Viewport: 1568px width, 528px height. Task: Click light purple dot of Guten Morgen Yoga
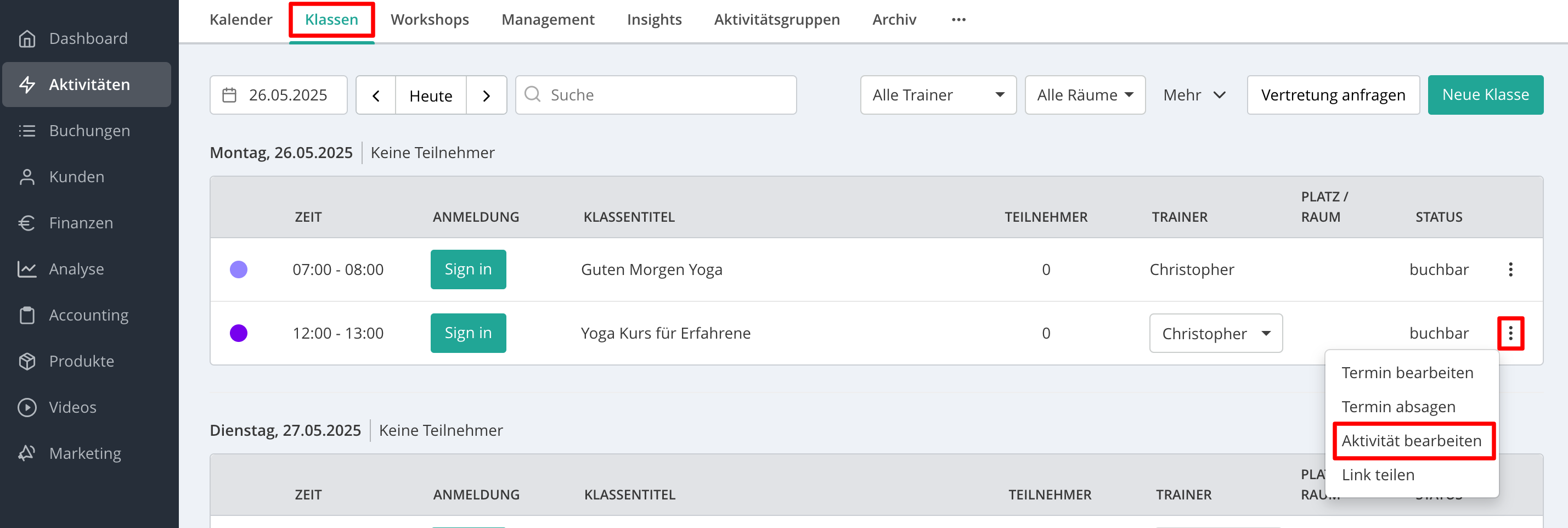[238, 270]
